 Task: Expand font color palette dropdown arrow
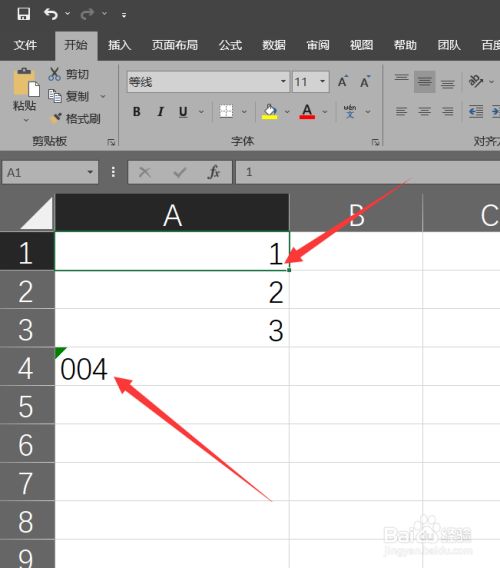tap(325, 112)
